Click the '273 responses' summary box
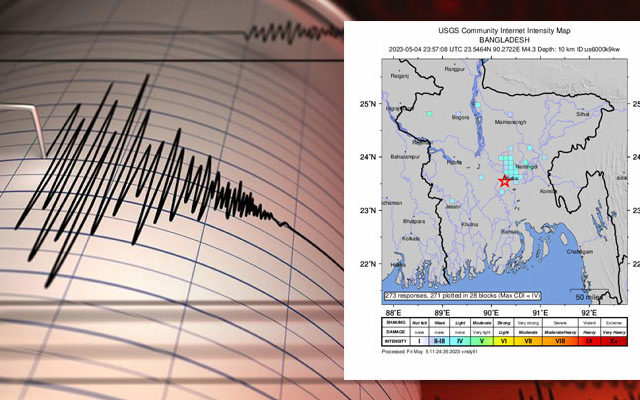The height and width of the screenshot is (400, 640). (x=462, y=296)
